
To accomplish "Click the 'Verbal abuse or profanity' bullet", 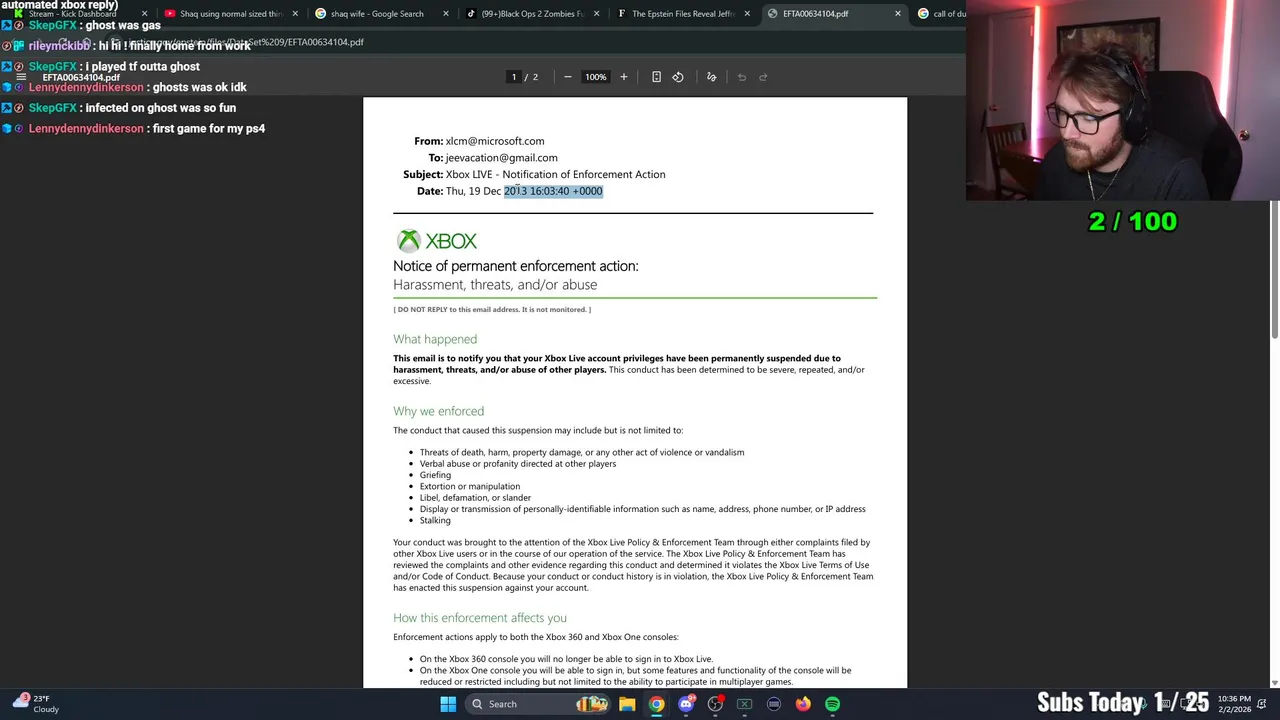I will click(518, 464).
